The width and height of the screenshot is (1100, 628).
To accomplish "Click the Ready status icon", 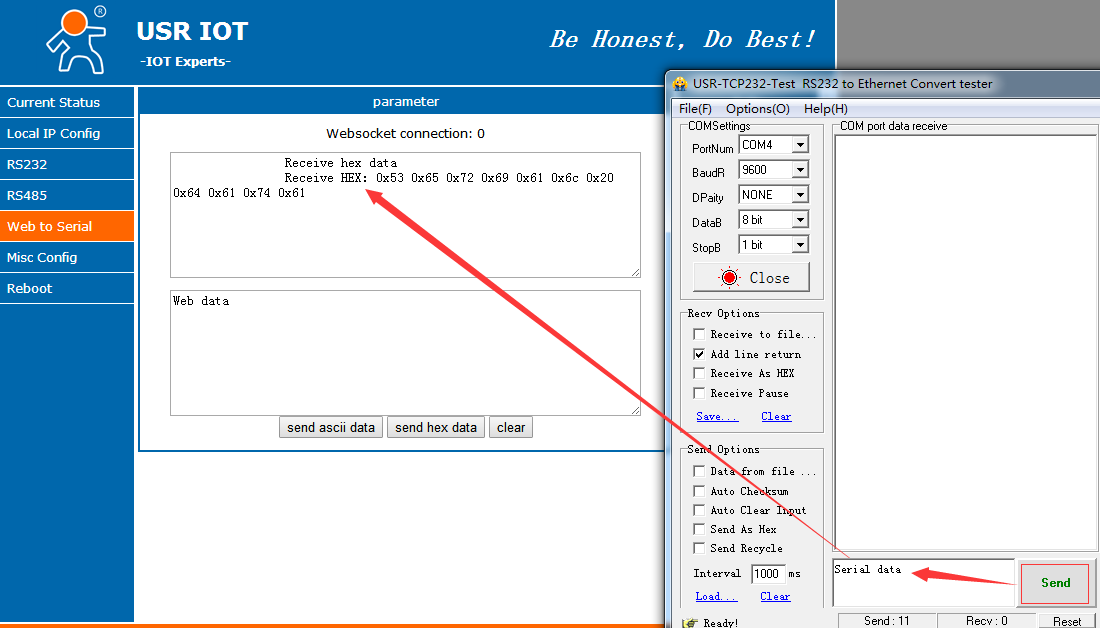I will point(690,622).
